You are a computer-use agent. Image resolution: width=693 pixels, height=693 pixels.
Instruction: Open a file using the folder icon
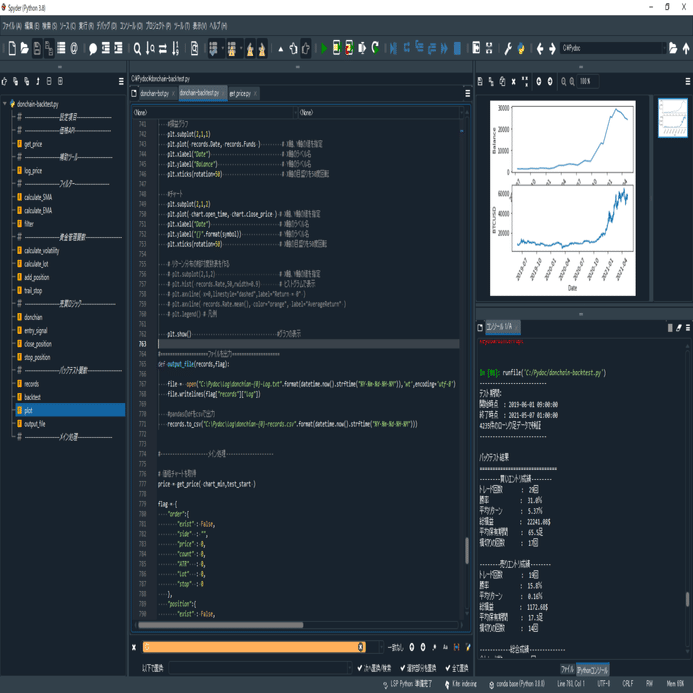[x=24, y=48]
